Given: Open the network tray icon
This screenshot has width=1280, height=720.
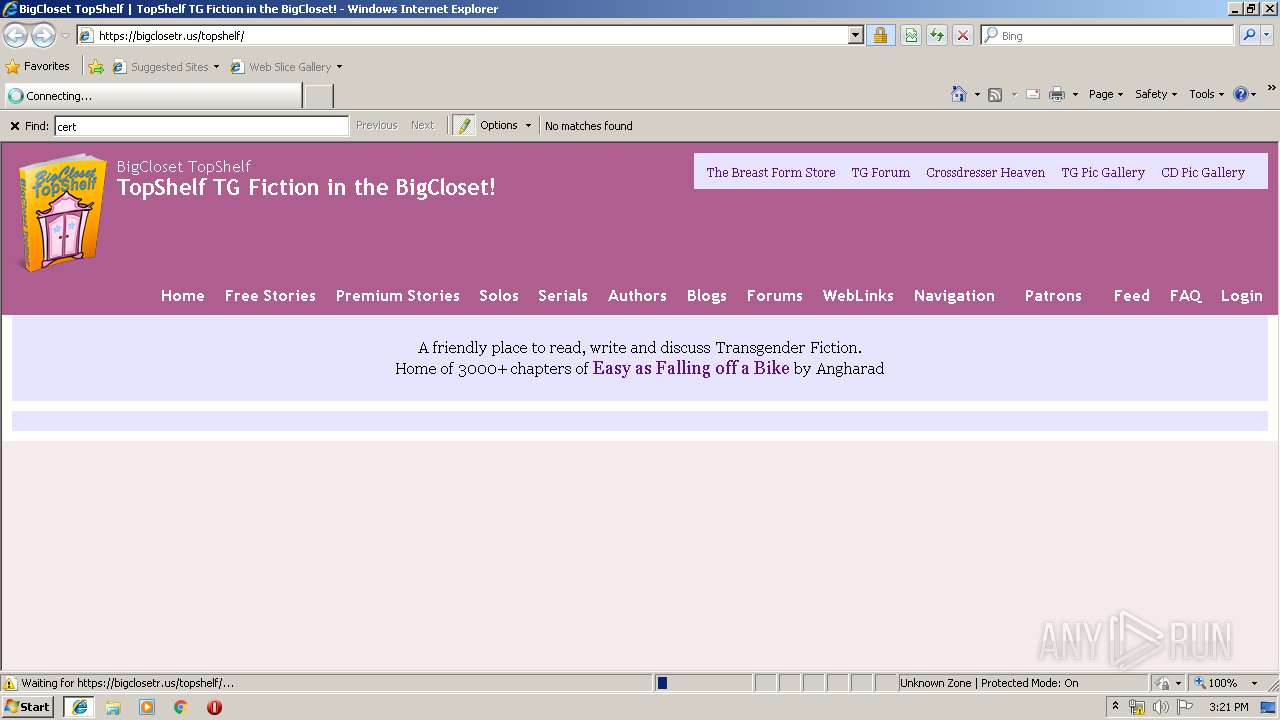Looking at the screenshot, I should [x=1137, y=707].
